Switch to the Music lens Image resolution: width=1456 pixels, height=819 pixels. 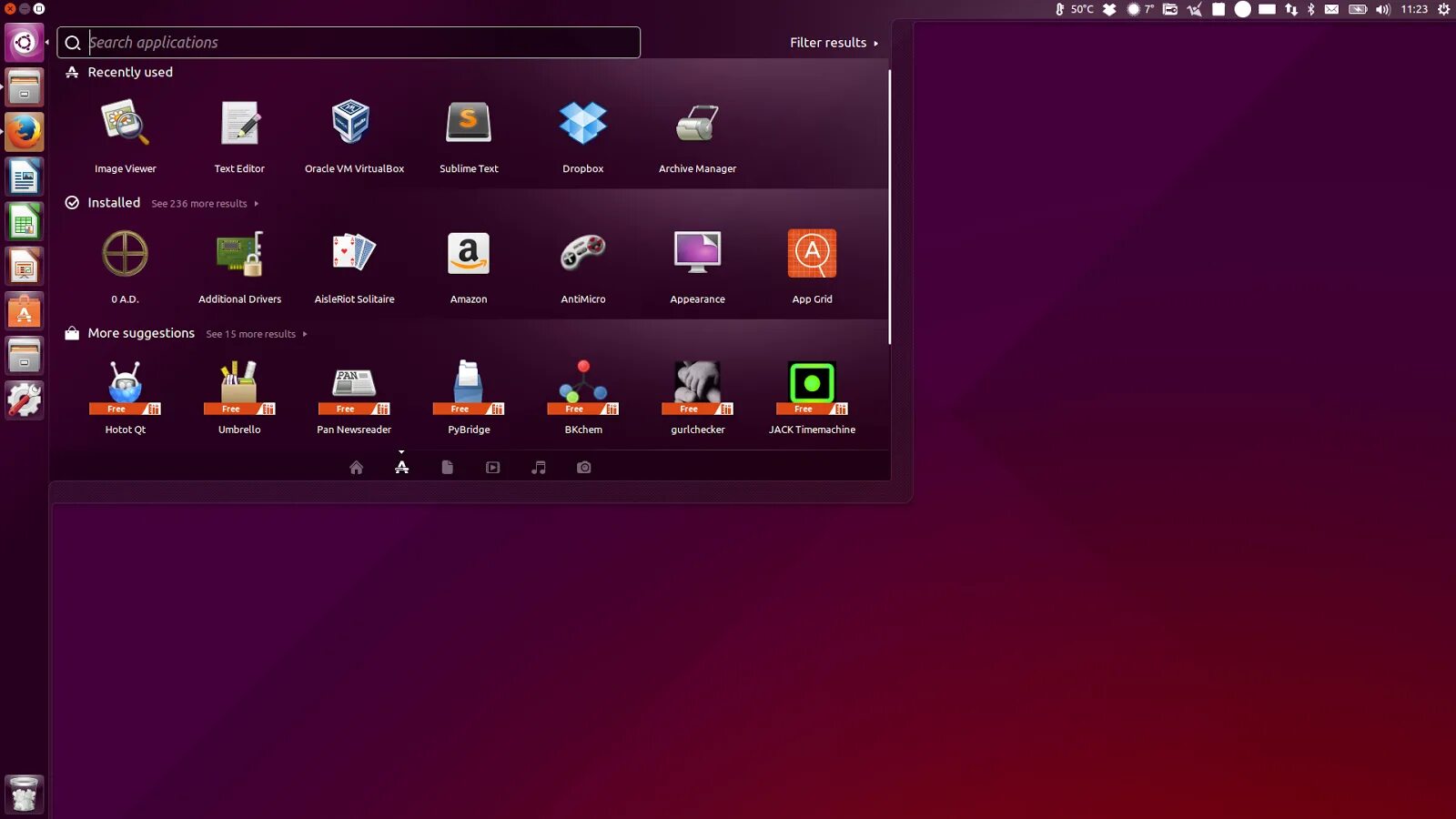pos(539,468)
